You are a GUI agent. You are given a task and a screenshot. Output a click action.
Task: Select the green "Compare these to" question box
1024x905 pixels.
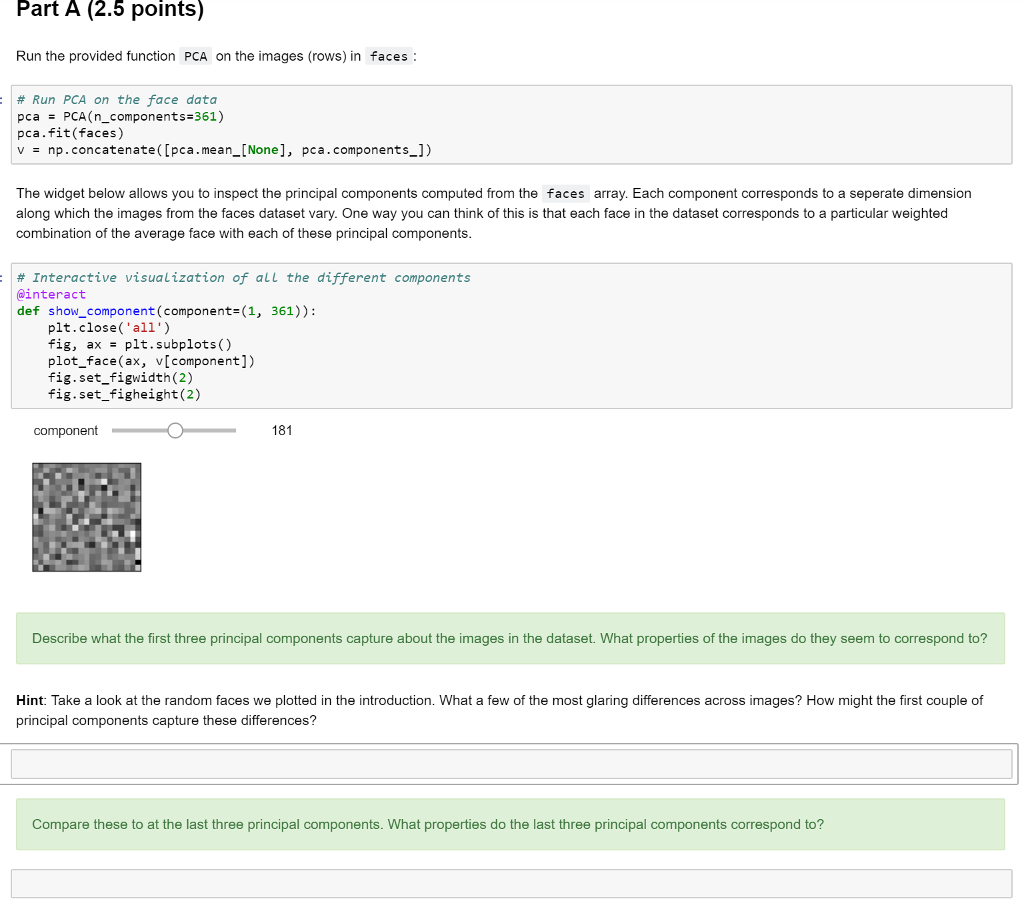pos(510,824)
